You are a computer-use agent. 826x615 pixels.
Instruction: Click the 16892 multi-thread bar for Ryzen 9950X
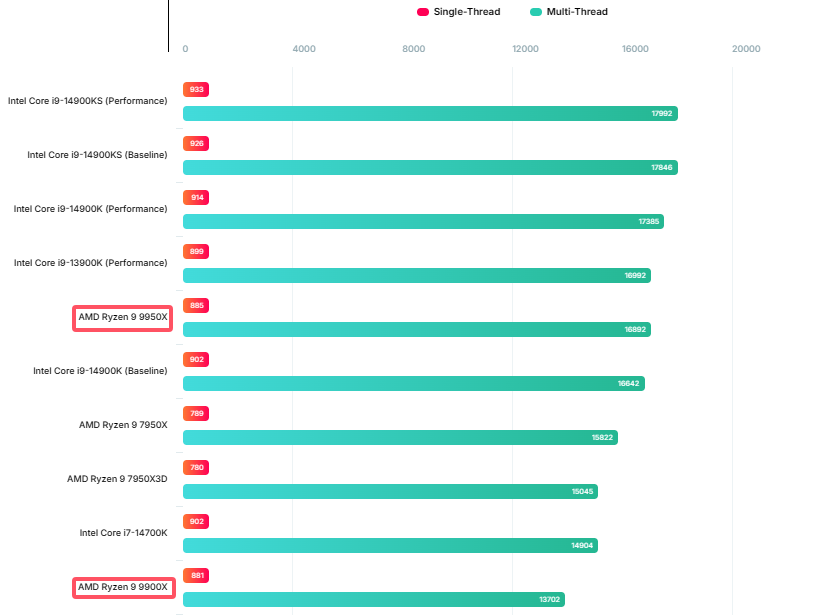point(416,330)
